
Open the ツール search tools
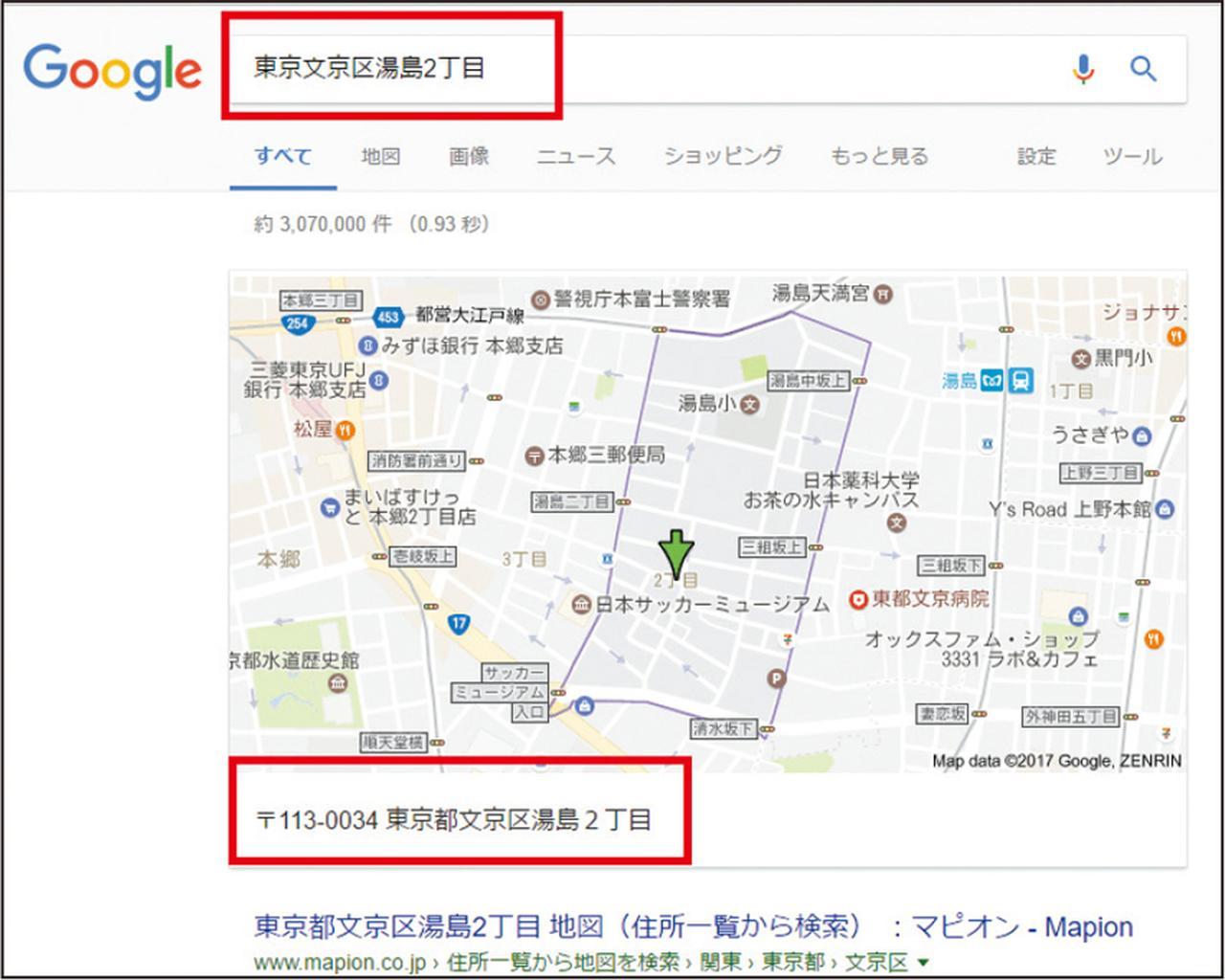click(1132, 156)
